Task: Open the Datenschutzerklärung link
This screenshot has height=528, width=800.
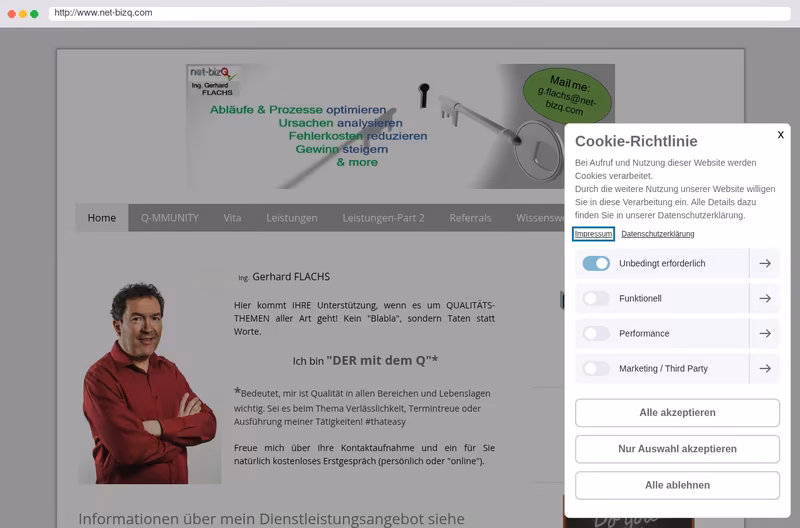Action: pyautogui.click(x=658, y=234)
